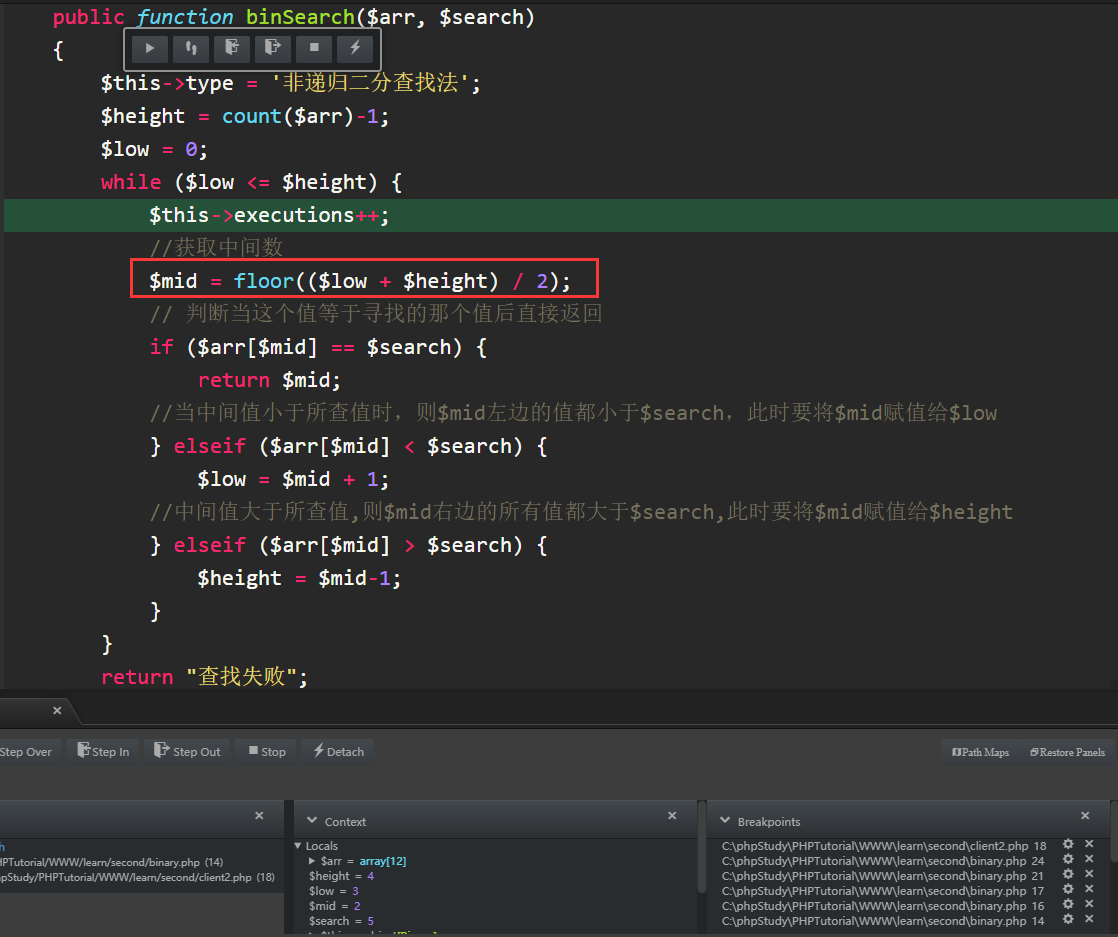Open settings for binary.php 16 breakpoint
This screenshot has width=1118, height=937.
point(1068,904)
